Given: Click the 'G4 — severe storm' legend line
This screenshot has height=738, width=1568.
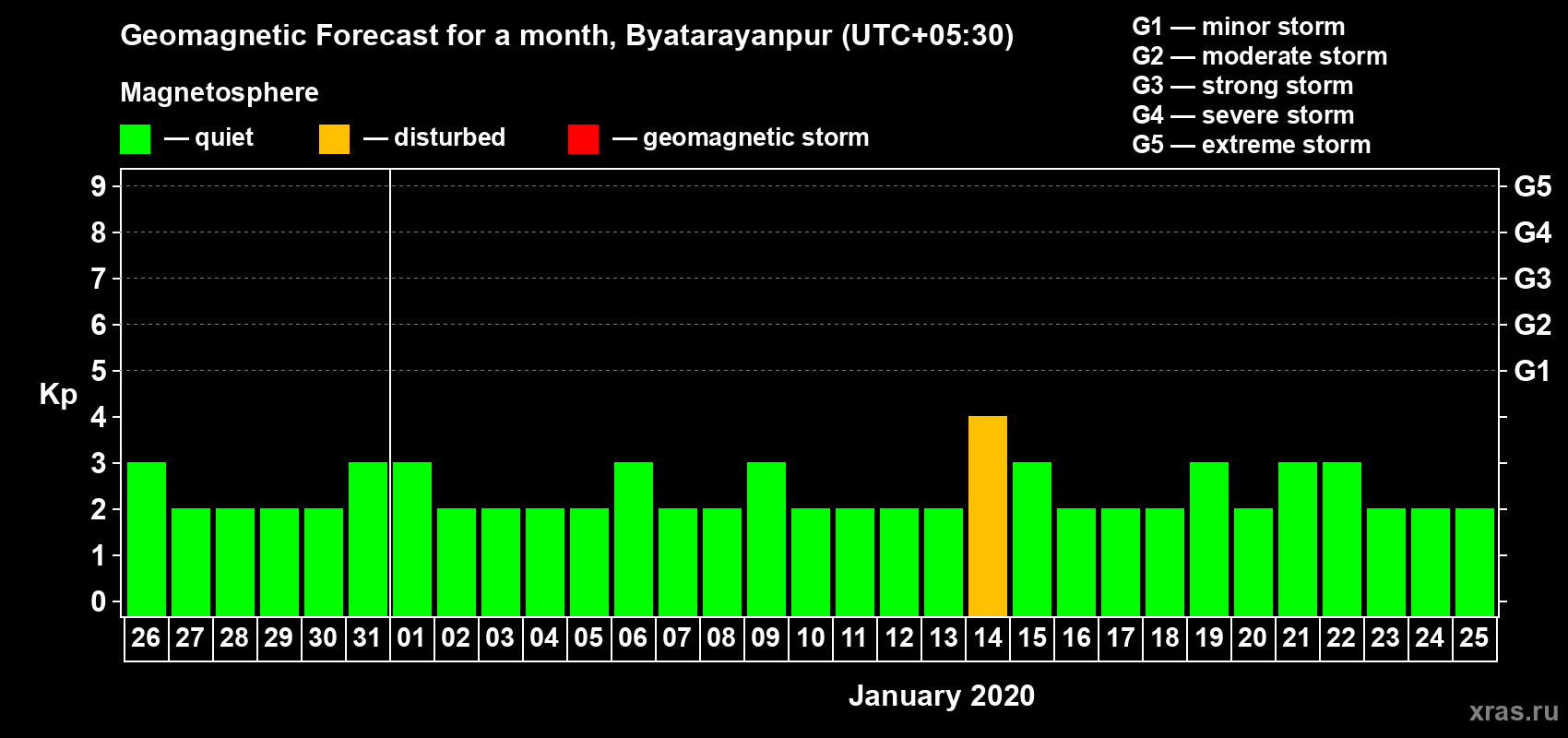Looking at the screenshot, I should point(1243,115).
